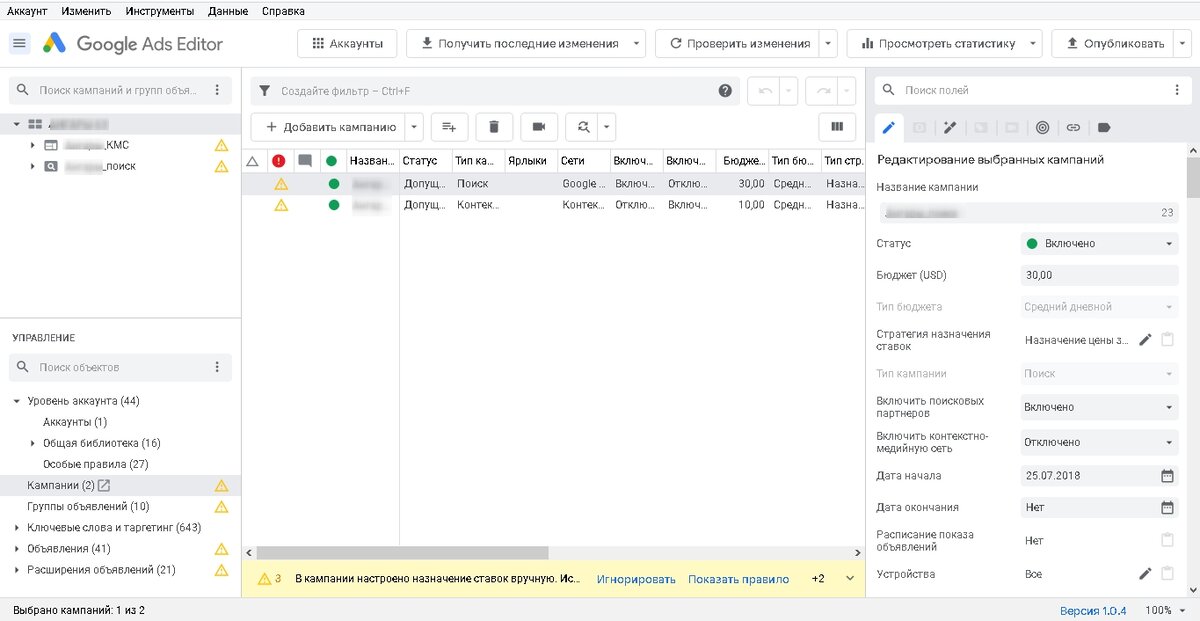The width and height of the screenshot is (1200, 621).
Task: Click the Google Ads logo
Action: 54,44
